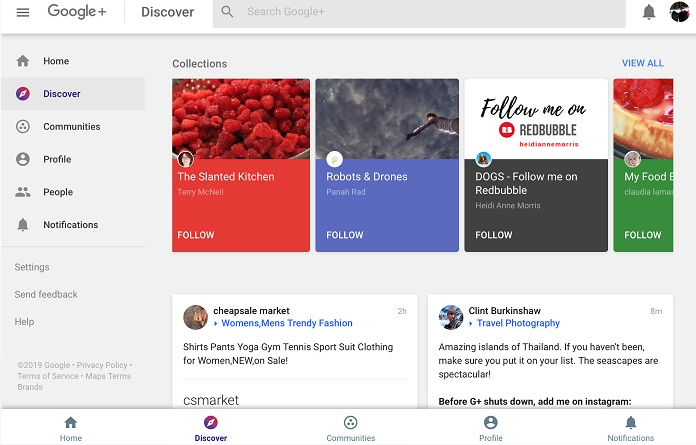Click the Profile person icon in sidebar

click(23, 159)
